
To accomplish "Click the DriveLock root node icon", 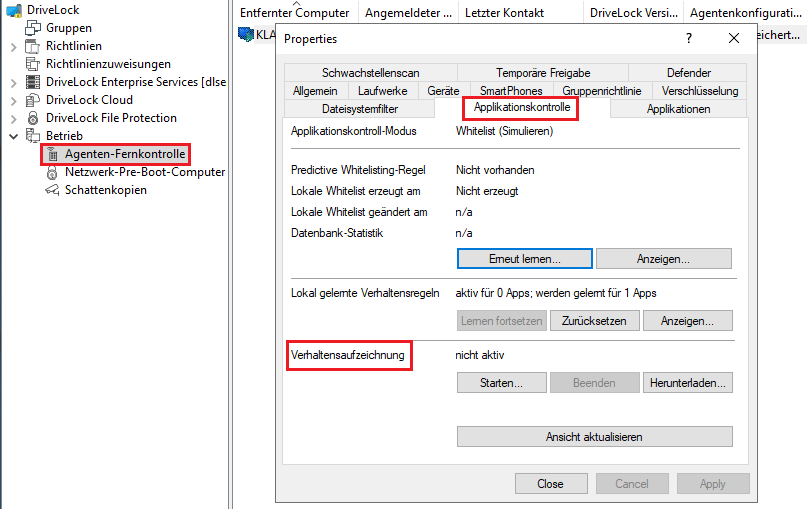I will [x=14, y=10].
